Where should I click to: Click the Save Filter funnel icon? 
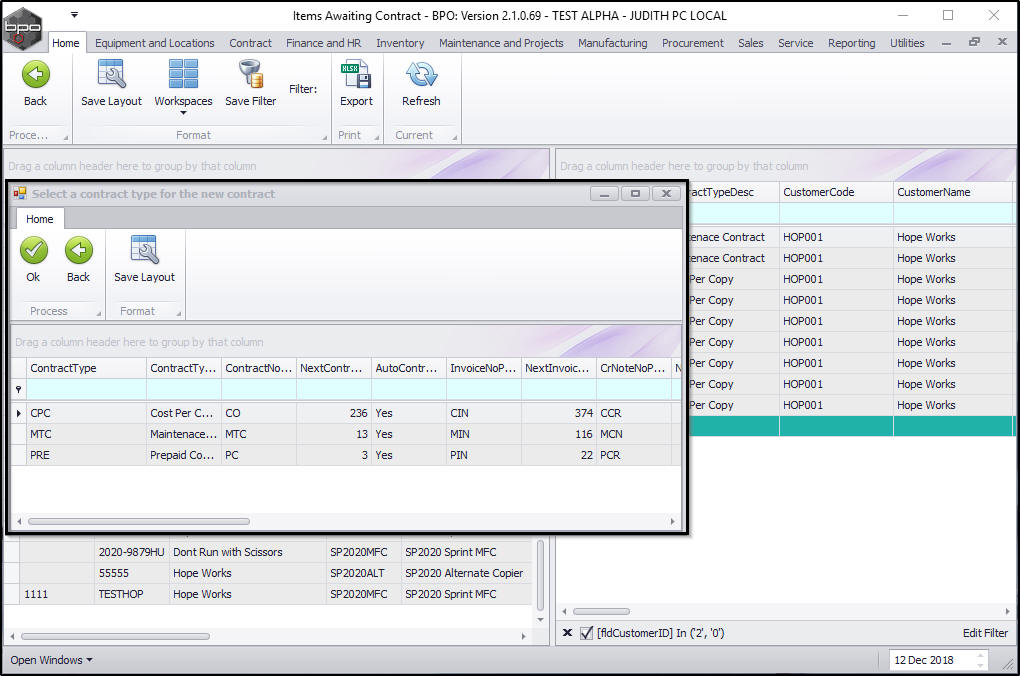[x=250, y=75]
